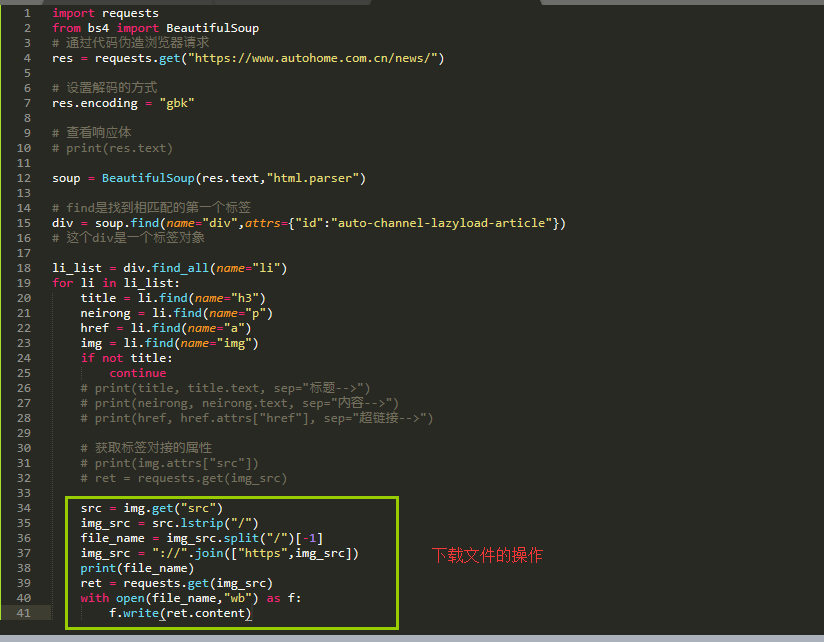Click the comment '# 查看响应体'
Viewport: 824px width, 642px height.
91,133
